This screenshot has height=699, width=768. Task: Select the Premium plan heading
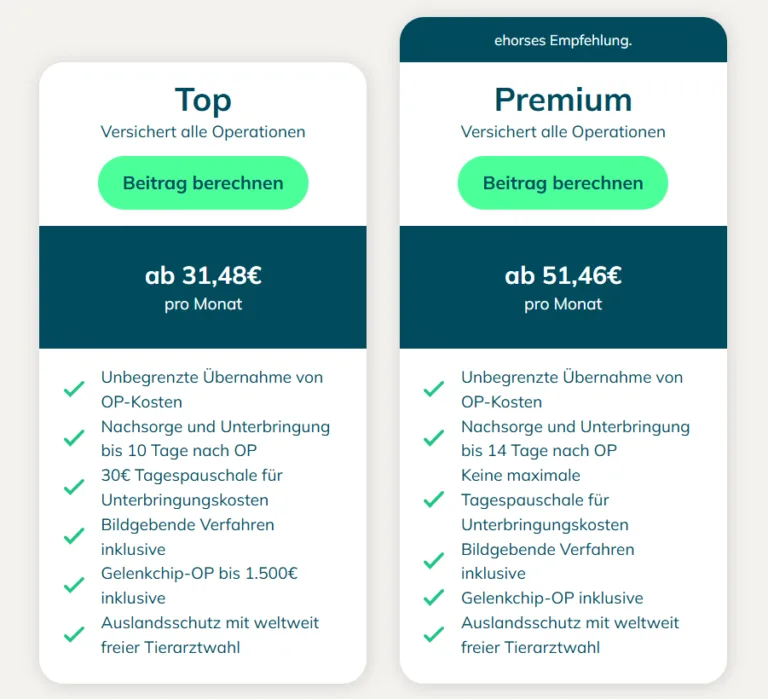coord(563,100)
